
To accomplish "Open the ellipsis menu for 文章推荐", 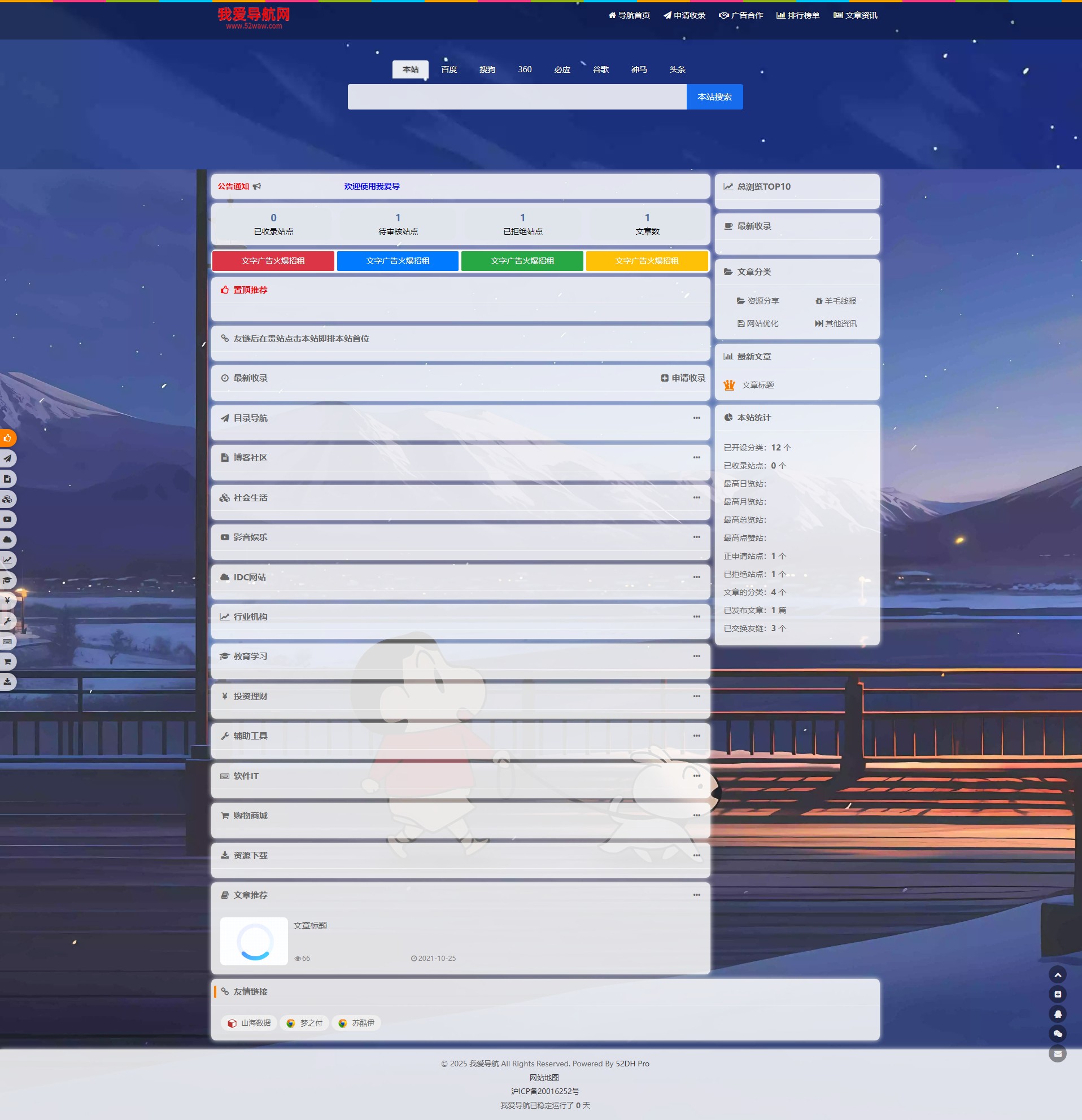I will (x=696, y=895).
